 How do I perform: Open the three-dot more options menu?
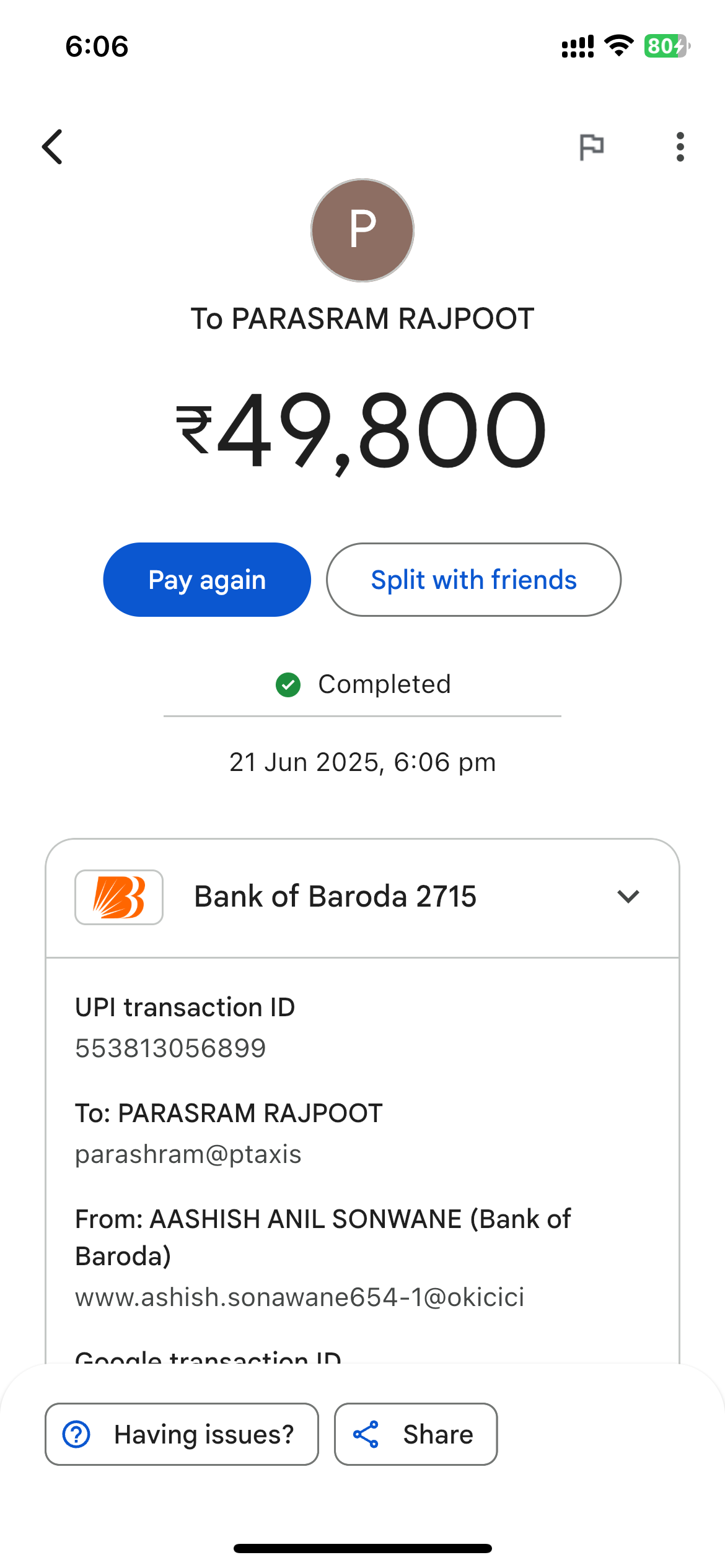[680, 147]
